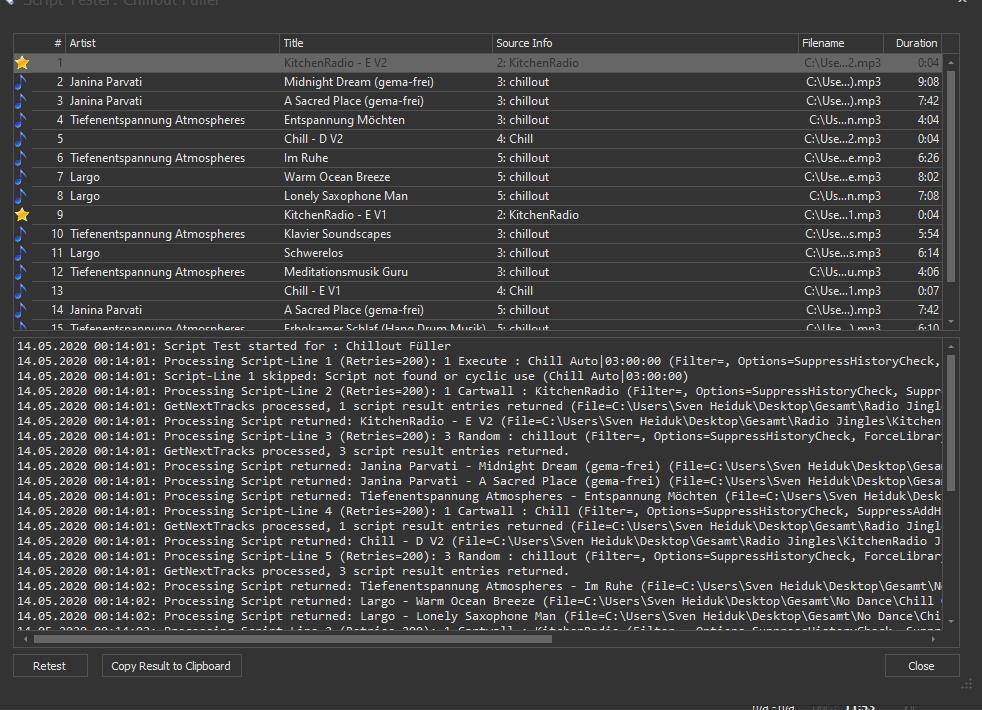Select the 'Meditationsmusik Guru' title

[346, 272]
